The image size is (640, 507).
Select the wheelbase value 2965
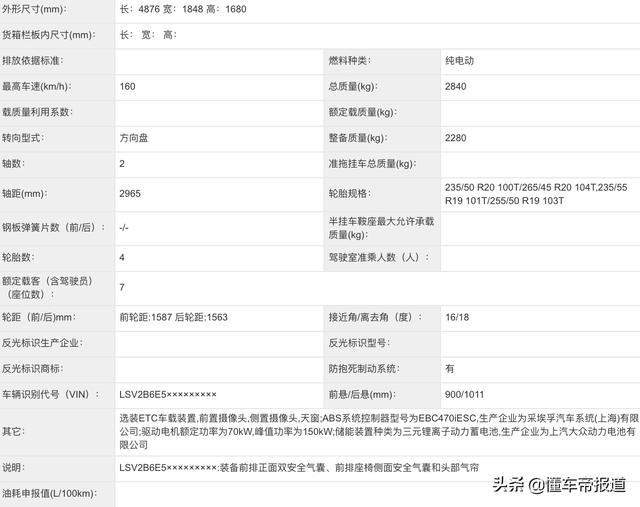click(x=130, y=193)
